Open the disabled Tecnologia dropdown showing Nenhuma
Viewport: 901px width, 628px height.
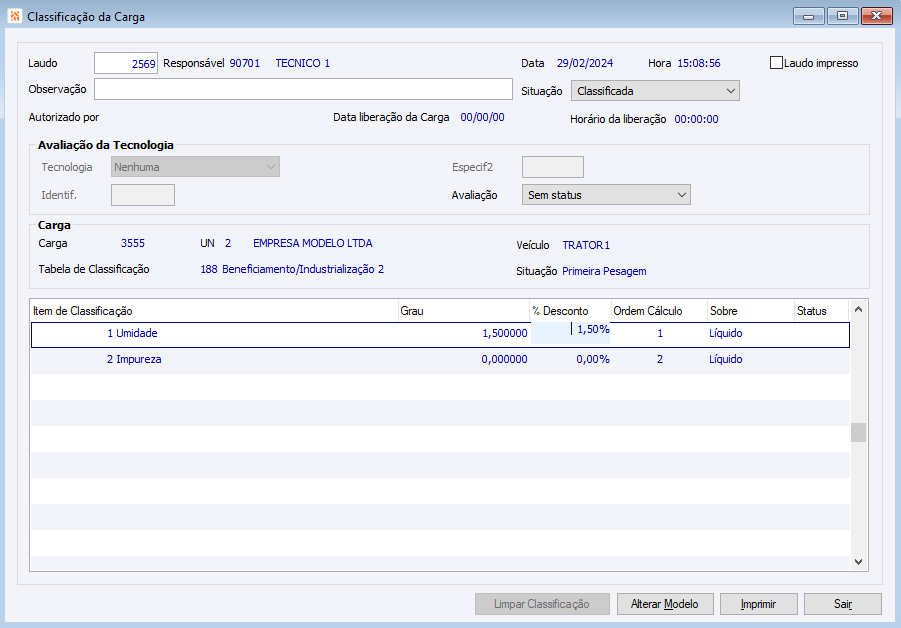(195, 167)
